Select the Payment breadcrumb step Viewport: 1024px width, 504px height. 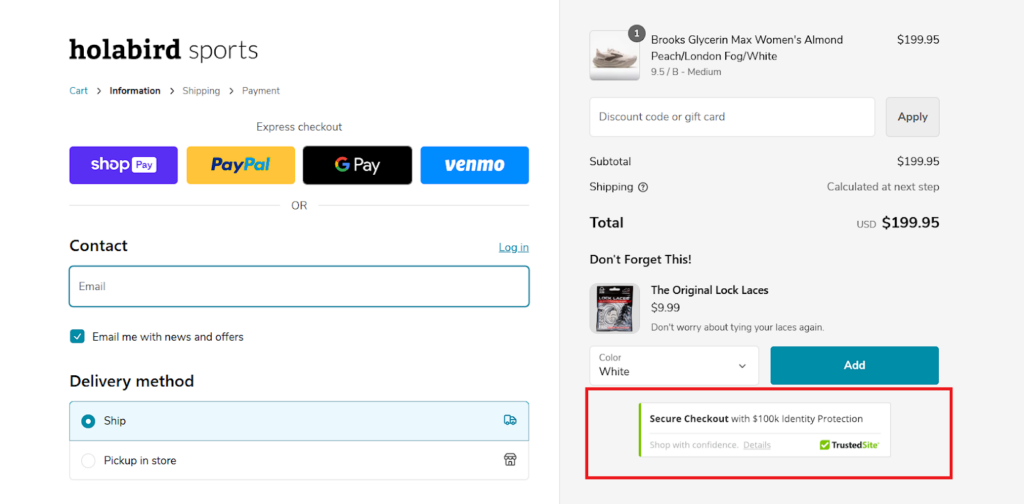pos(261,91)
